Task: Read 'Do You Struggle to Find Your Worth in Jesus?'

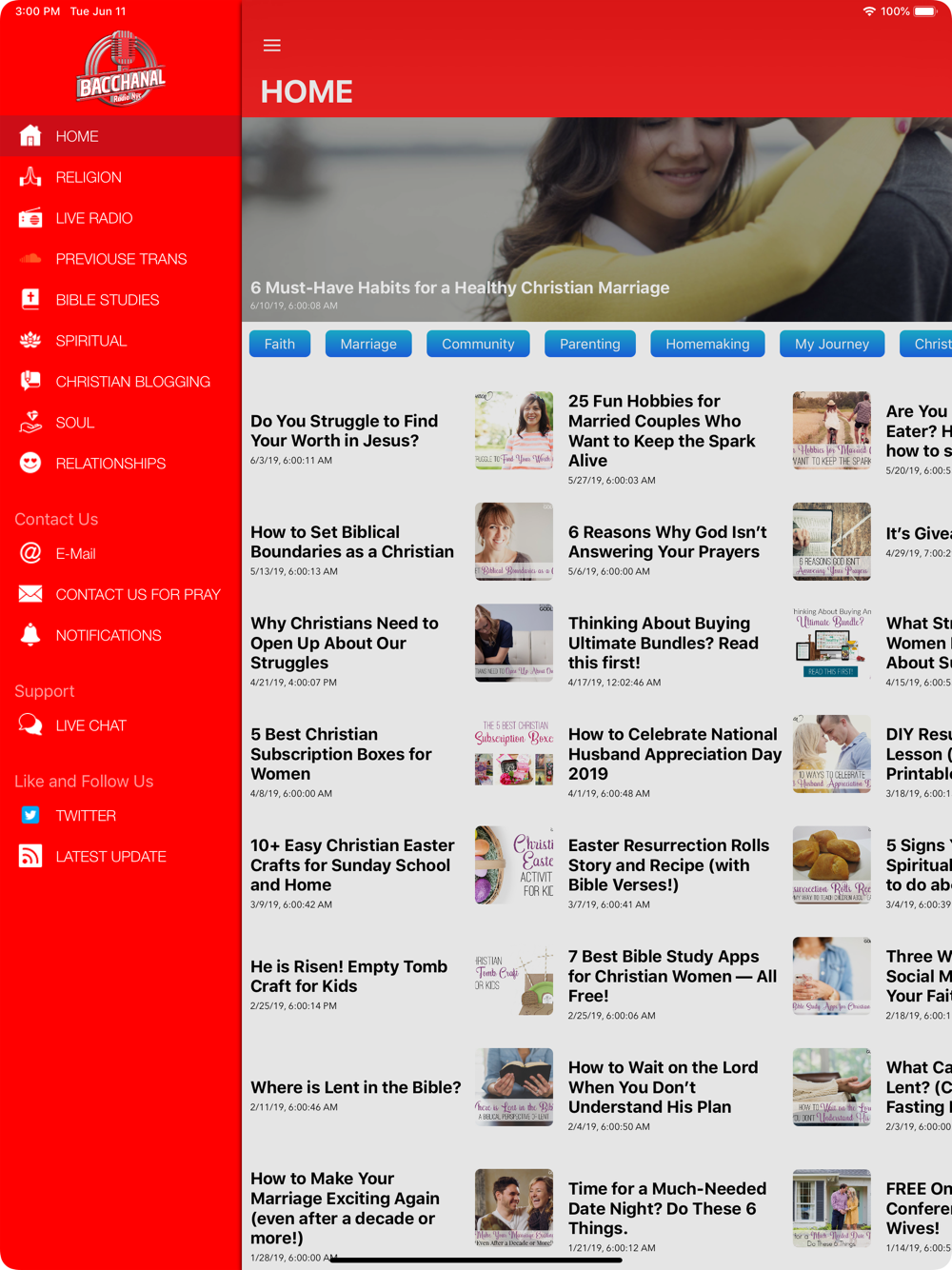Action: (x=345, y=431)
